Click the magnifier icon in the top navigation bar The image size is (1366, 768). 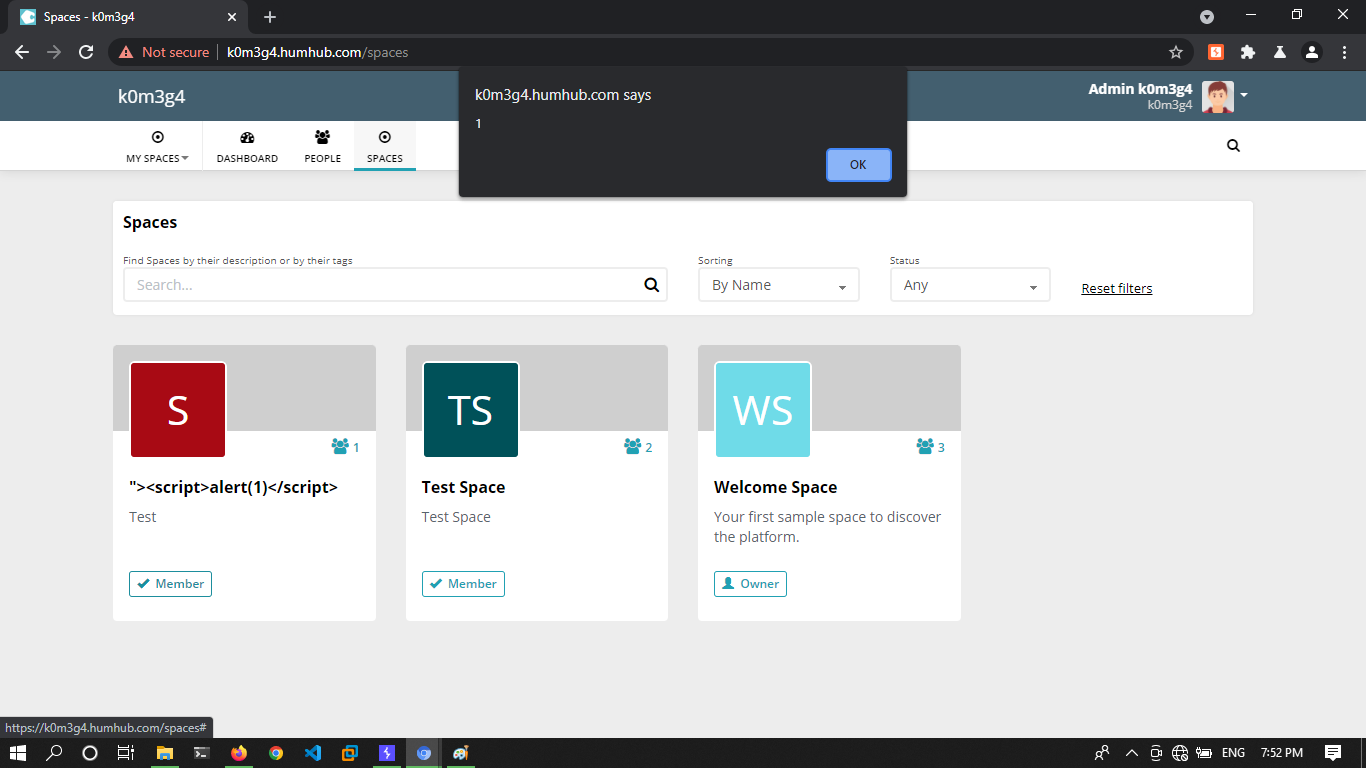[1233, 145]
